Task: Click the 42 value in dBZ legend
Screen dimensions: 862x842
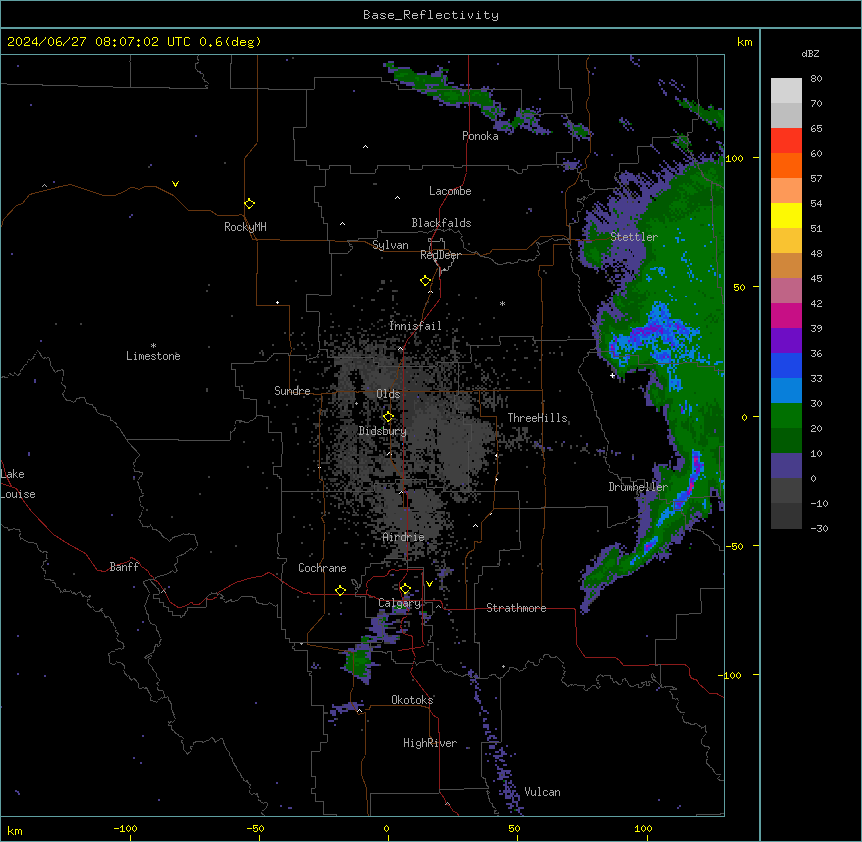Action: tap(816, 303)
